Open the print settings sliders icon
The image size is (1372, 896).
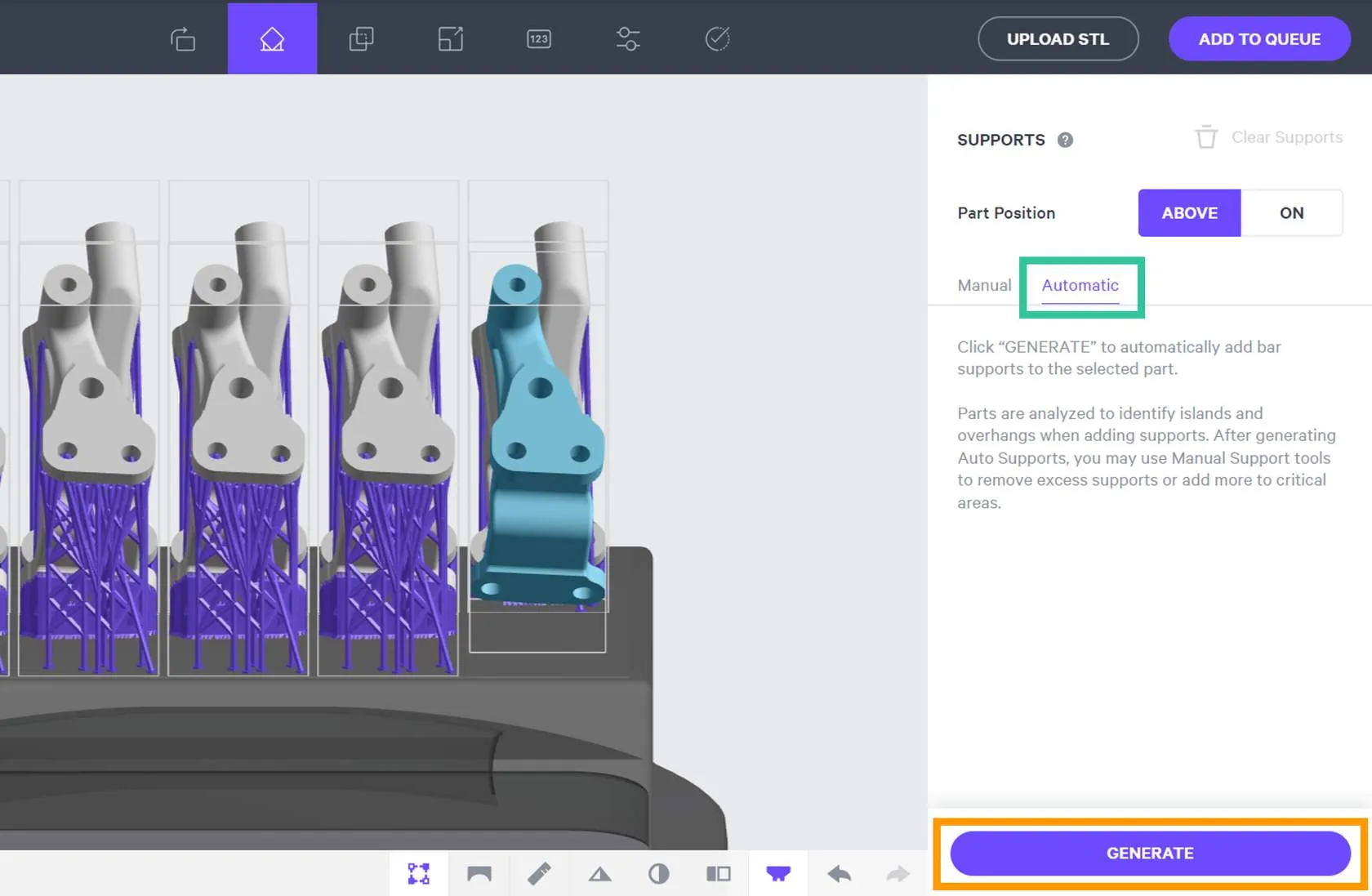(628, 38)
